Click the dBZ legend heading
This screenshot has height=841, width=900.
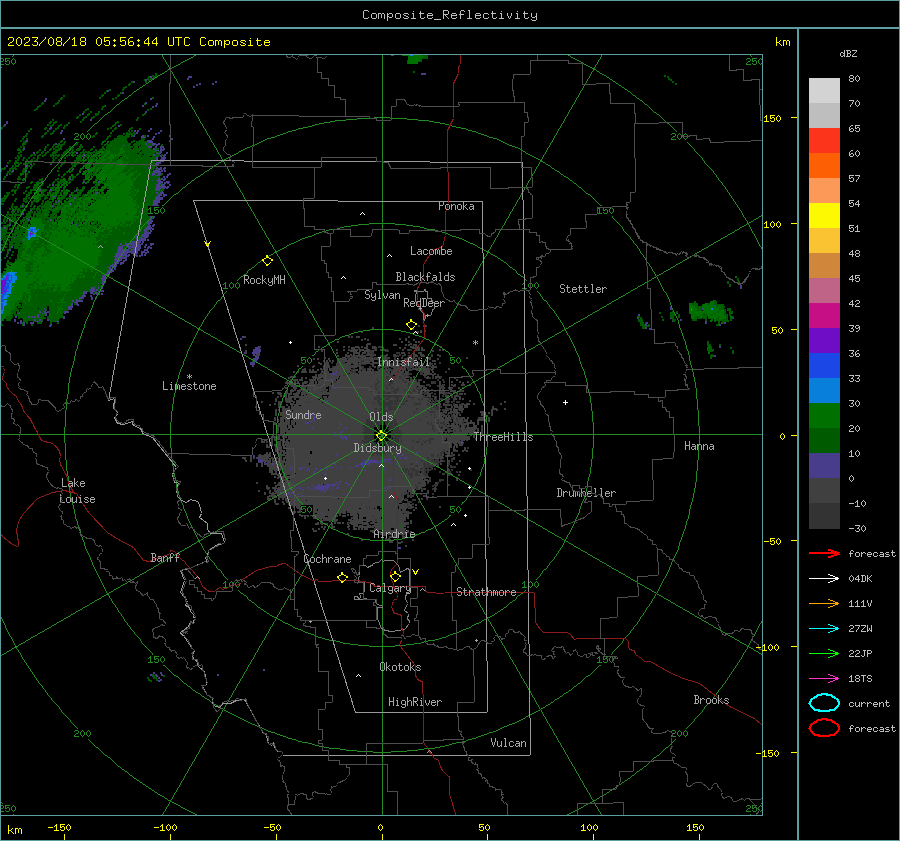coord(848,53)
